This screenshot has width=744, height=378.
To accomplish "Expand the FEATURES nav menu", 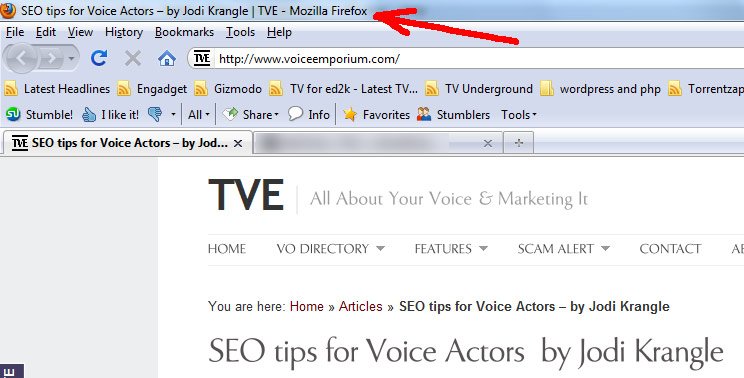I will click(x=451, y=249).
